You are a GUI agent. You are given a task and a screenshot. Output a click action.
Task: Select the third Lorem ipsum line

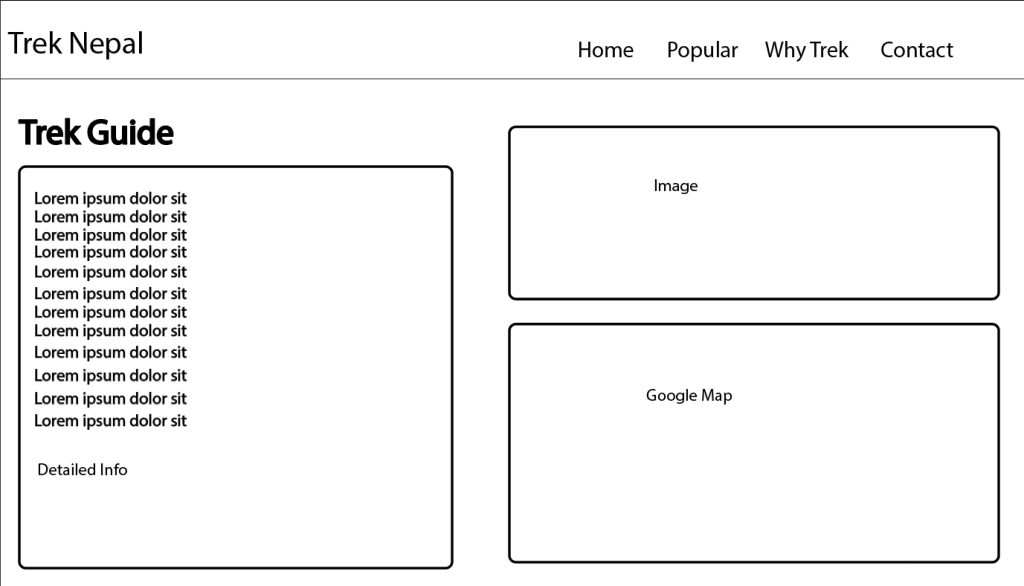pyautogui.click(x=110, y=235)
